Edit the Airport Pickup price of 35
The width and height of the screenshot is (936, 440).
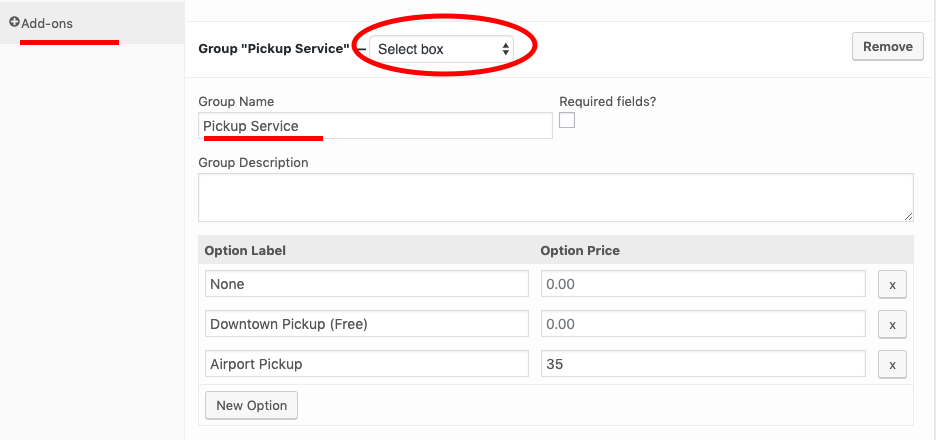tap(703, 364)
